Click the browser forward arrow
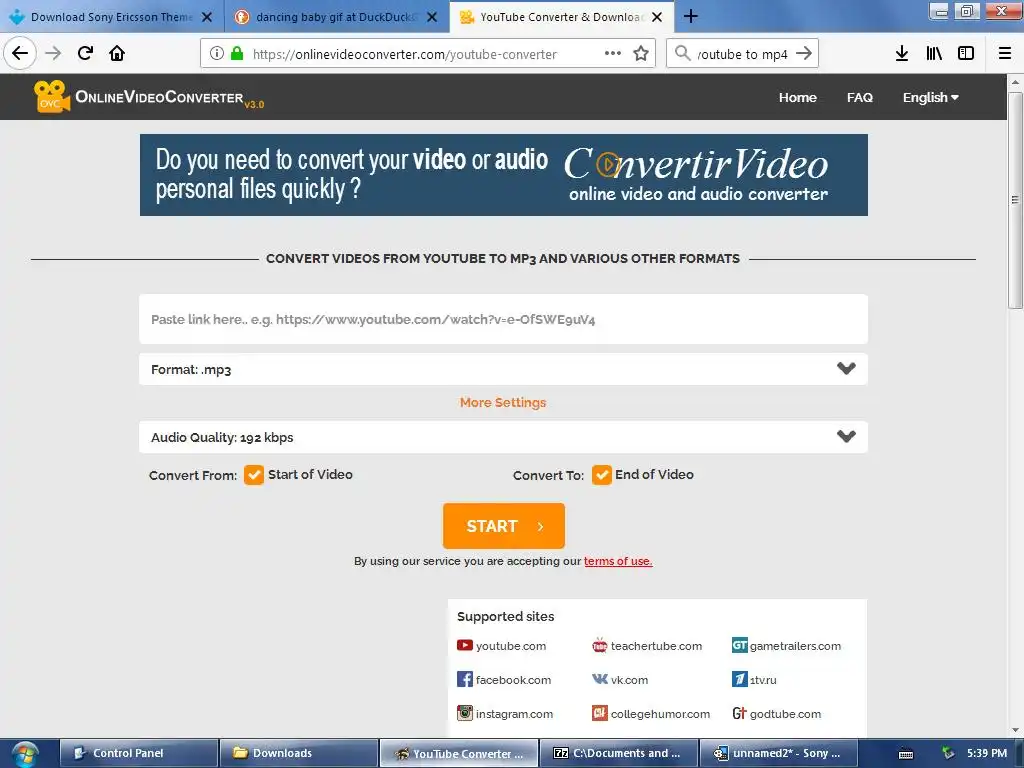1024x768 pixels. (x=53, y=53)
